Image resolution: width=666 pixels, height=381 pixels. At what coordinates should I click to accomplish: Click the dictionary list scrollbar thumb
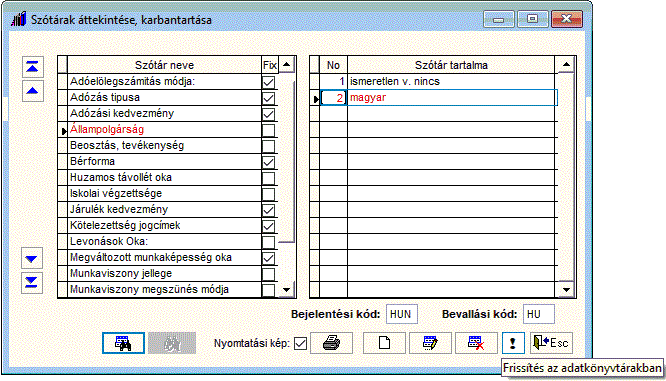click(x=287, y=158)
